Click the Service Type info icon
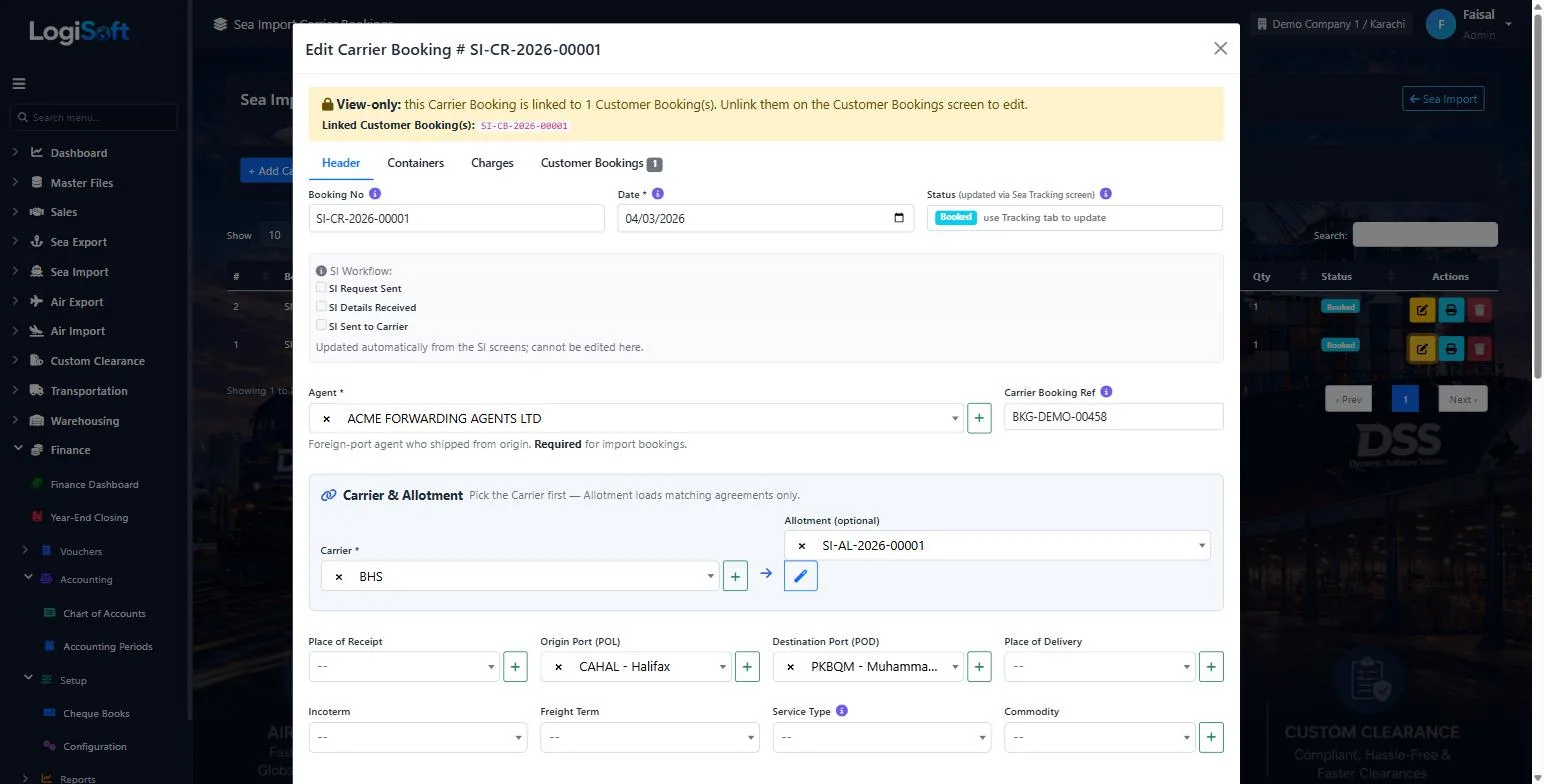This screenshot has height=784, width=1544. (841, 711)
